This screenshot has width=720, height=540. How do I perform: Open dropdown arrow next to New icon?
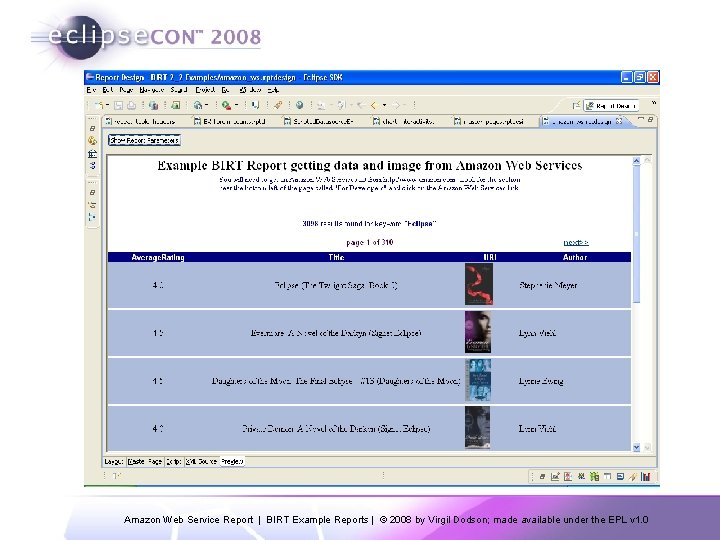tap(107, 106)
